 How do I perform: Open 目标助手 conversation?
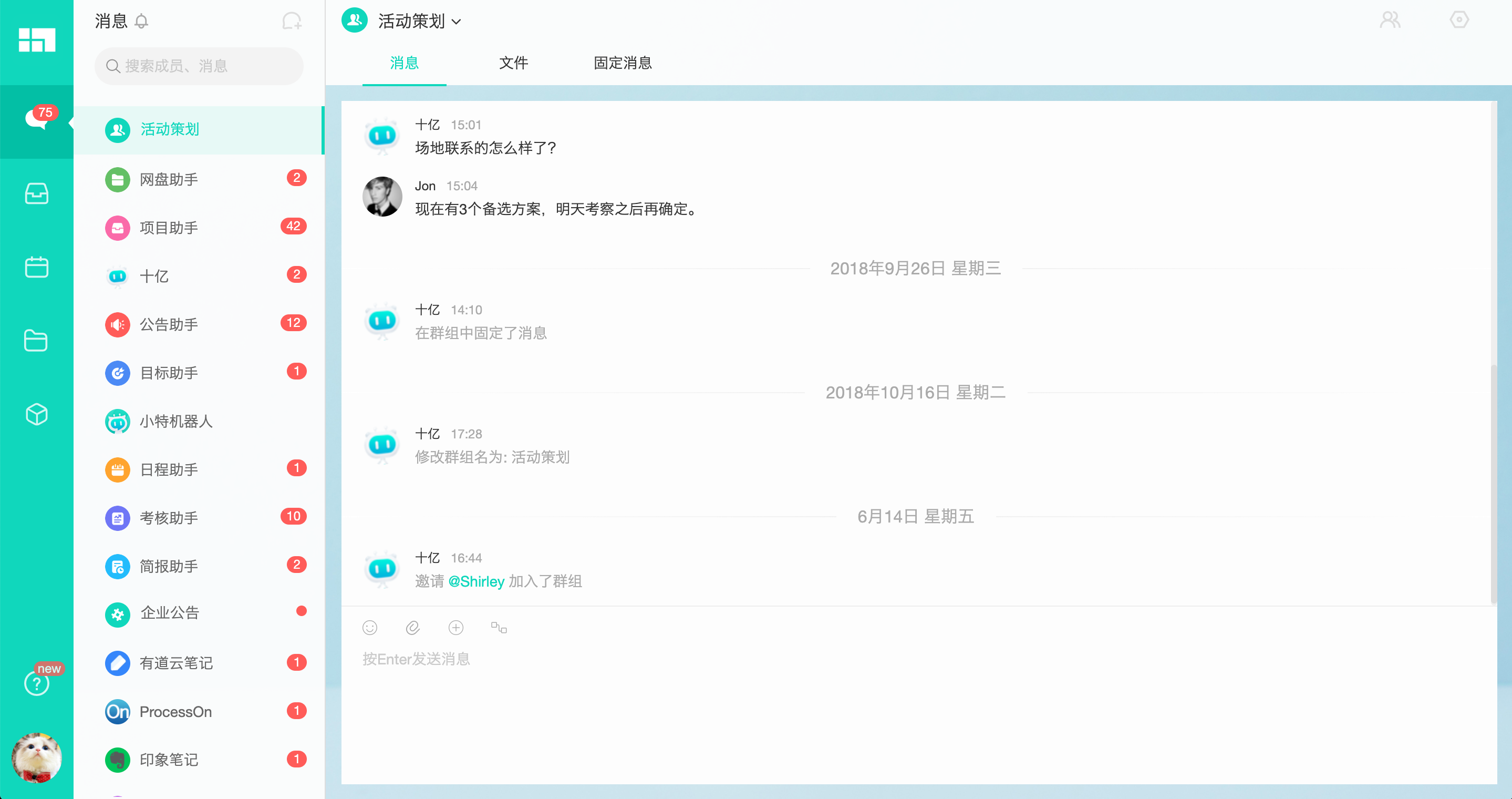(x=199, y=372)
